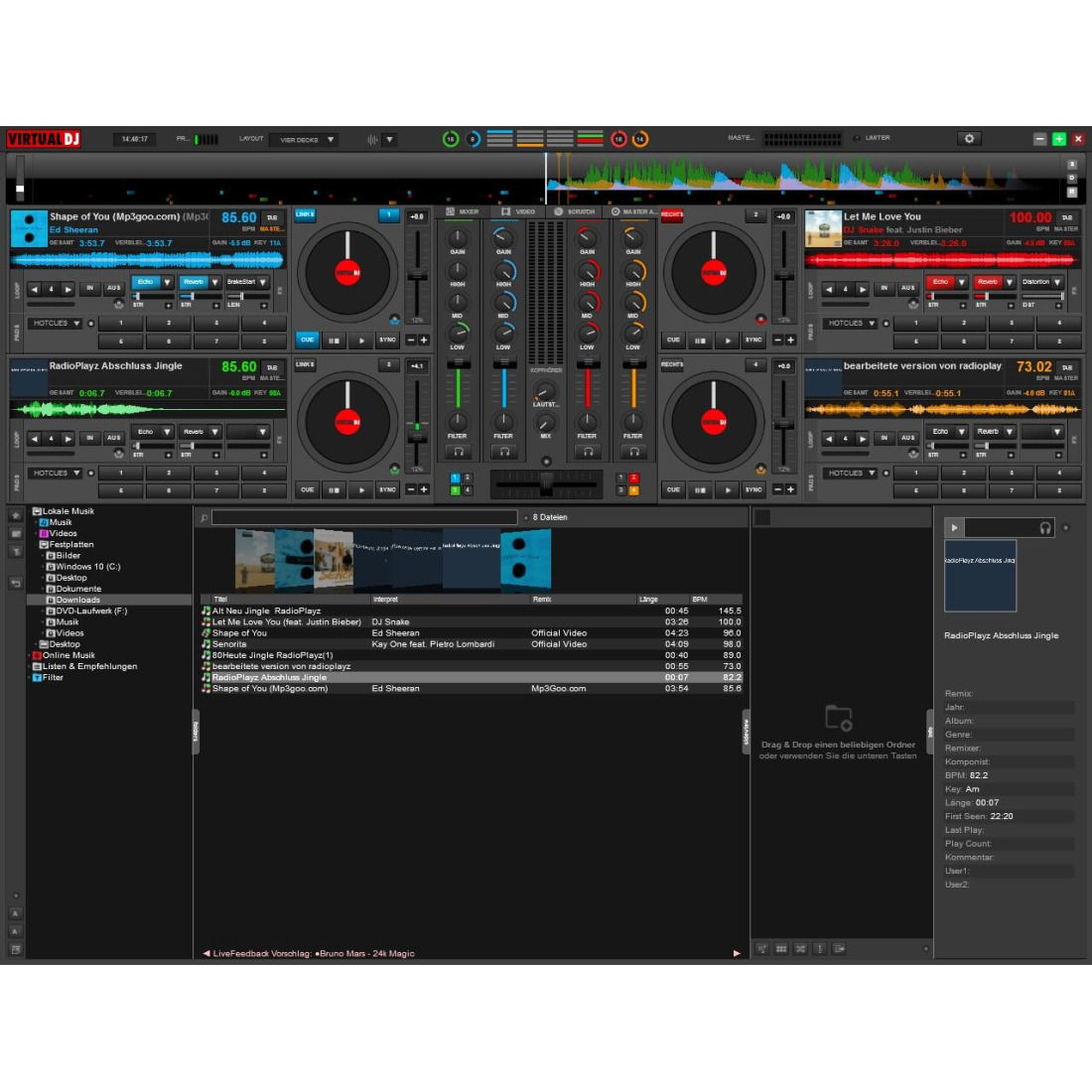This screenshot has height=1092, width=1092.
Task: Click the headphone cue on the orange mixer channel
Action: point(633,452)
